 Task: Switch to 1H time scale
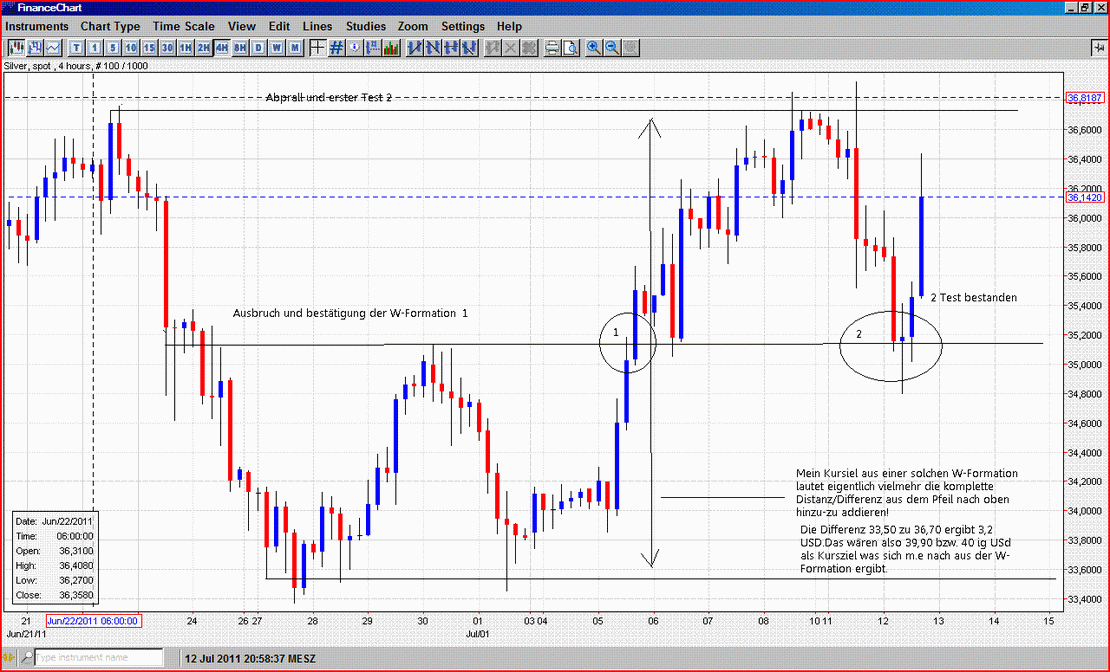185,47
